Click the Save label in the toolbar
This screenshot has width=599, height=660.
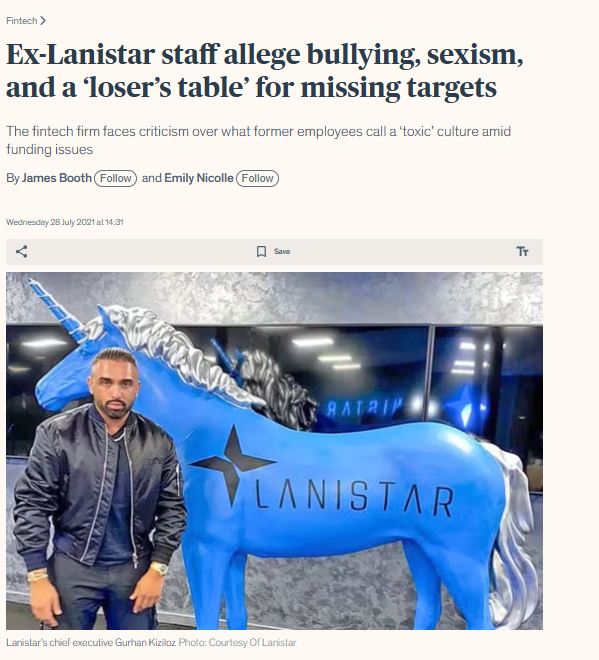click(282, 252)
